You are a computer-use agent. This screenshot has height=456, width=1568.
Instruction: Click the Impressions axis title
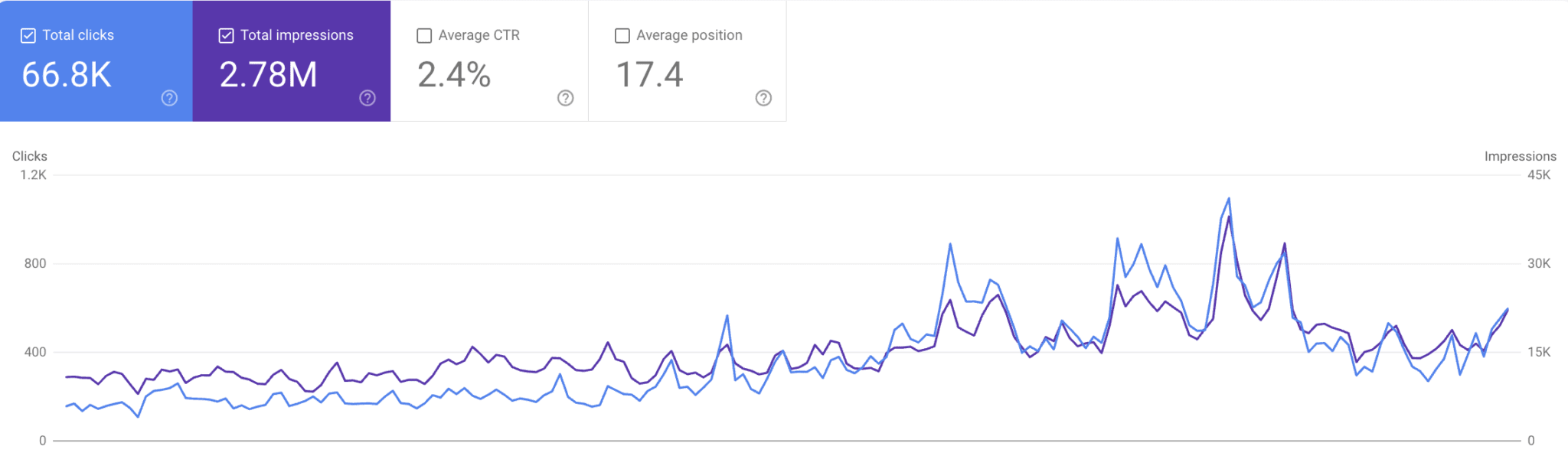point(1520,156)
